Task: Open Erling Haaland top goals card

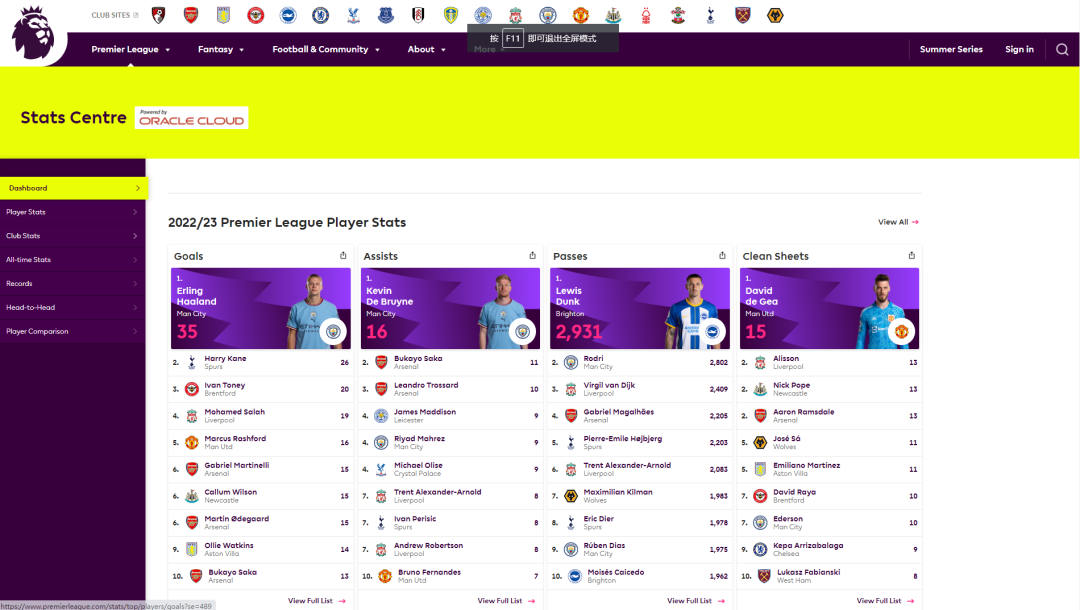Action: point(260,308)
